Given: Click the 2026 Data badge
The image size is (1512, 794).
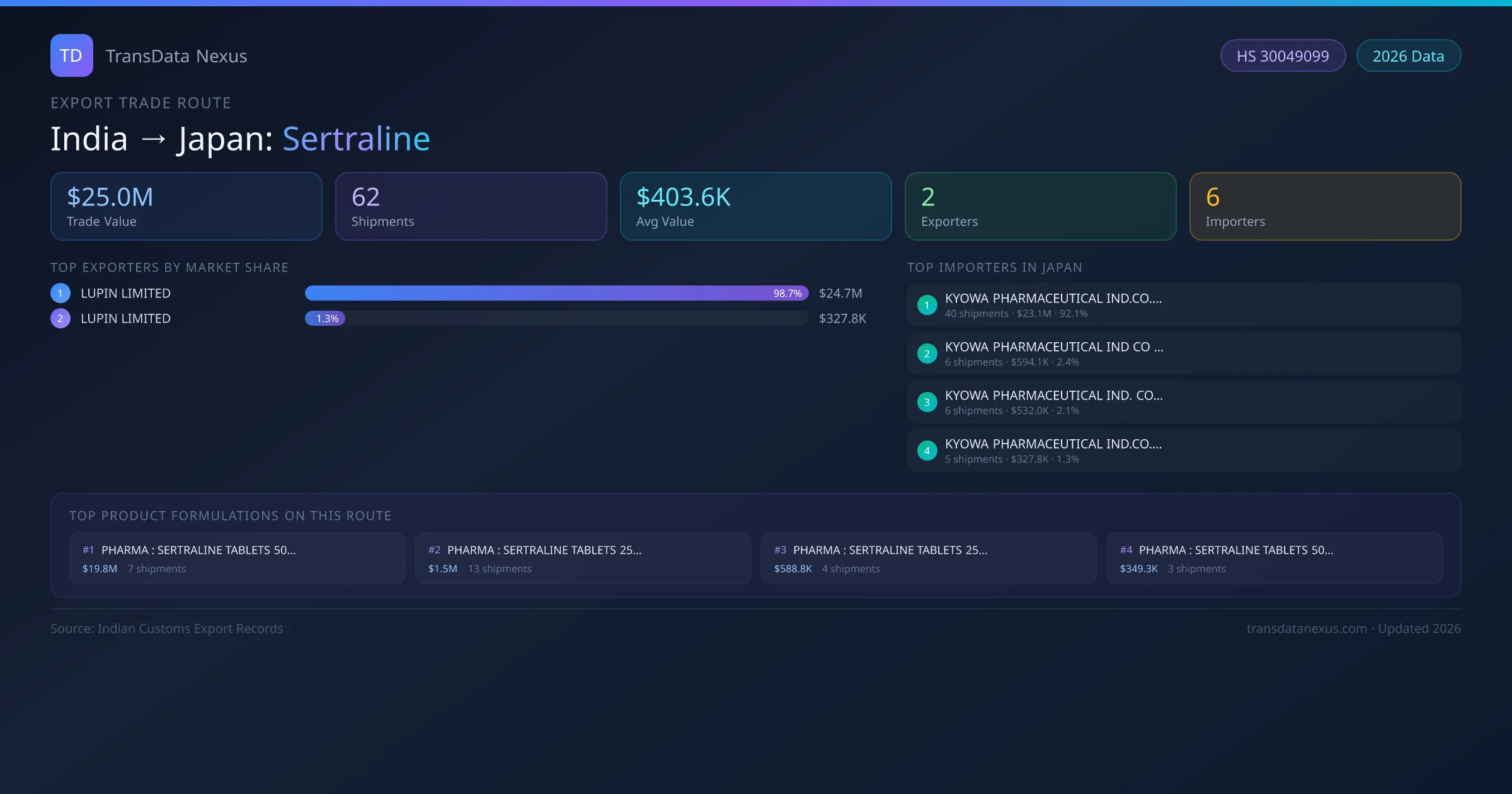Looking at the screenshot, I should 1408,56.
